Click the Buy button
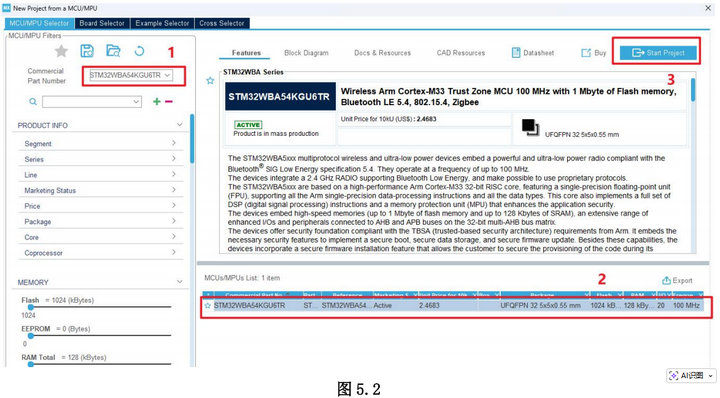The width and height of the screenshot is (720, 398). pyautogui.click(x=594, y=53)
